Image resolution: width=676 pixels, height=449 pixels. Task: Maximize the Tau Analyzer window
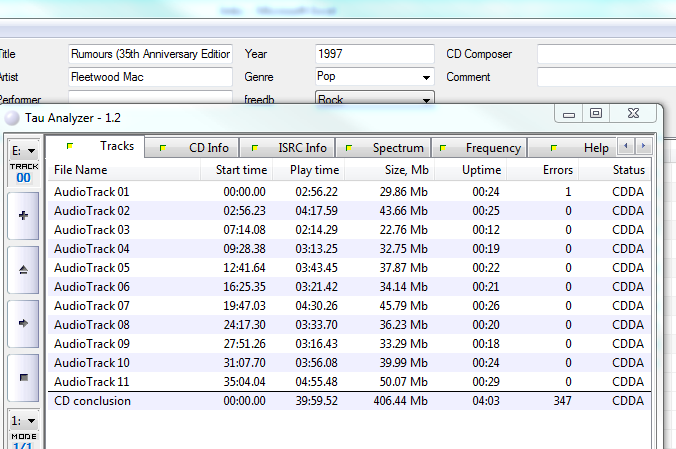pos(596,114)
